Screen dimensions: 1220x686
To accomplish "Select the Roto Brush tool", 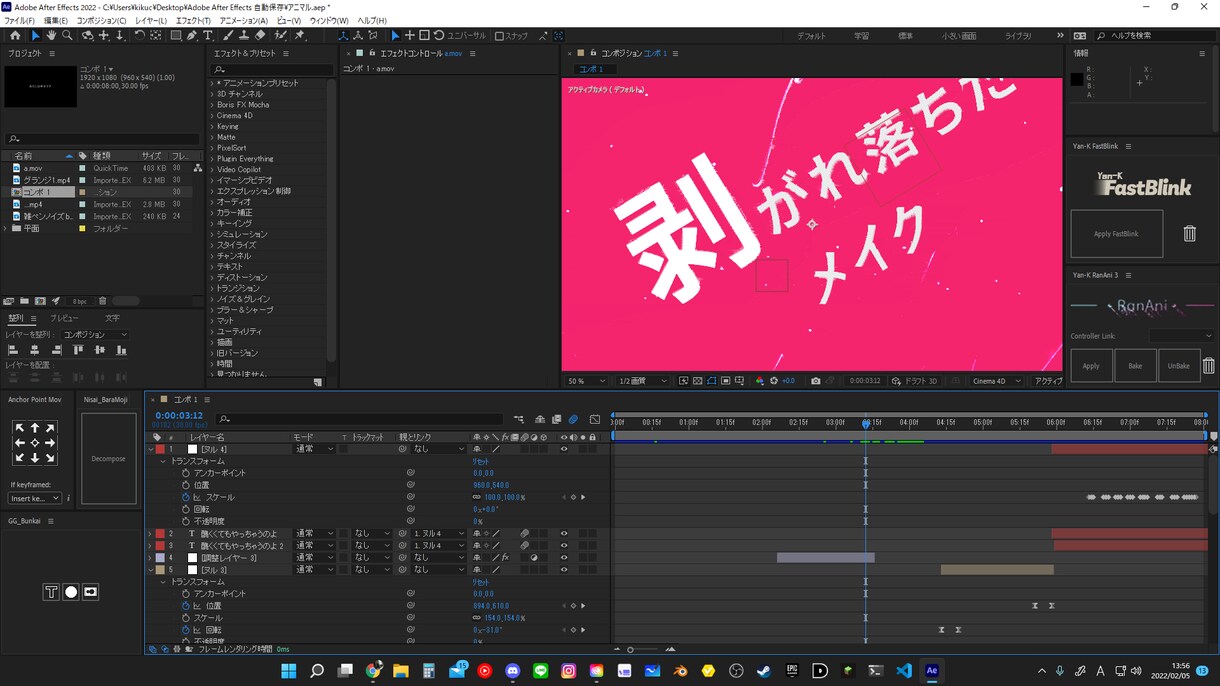I will 281,36.
